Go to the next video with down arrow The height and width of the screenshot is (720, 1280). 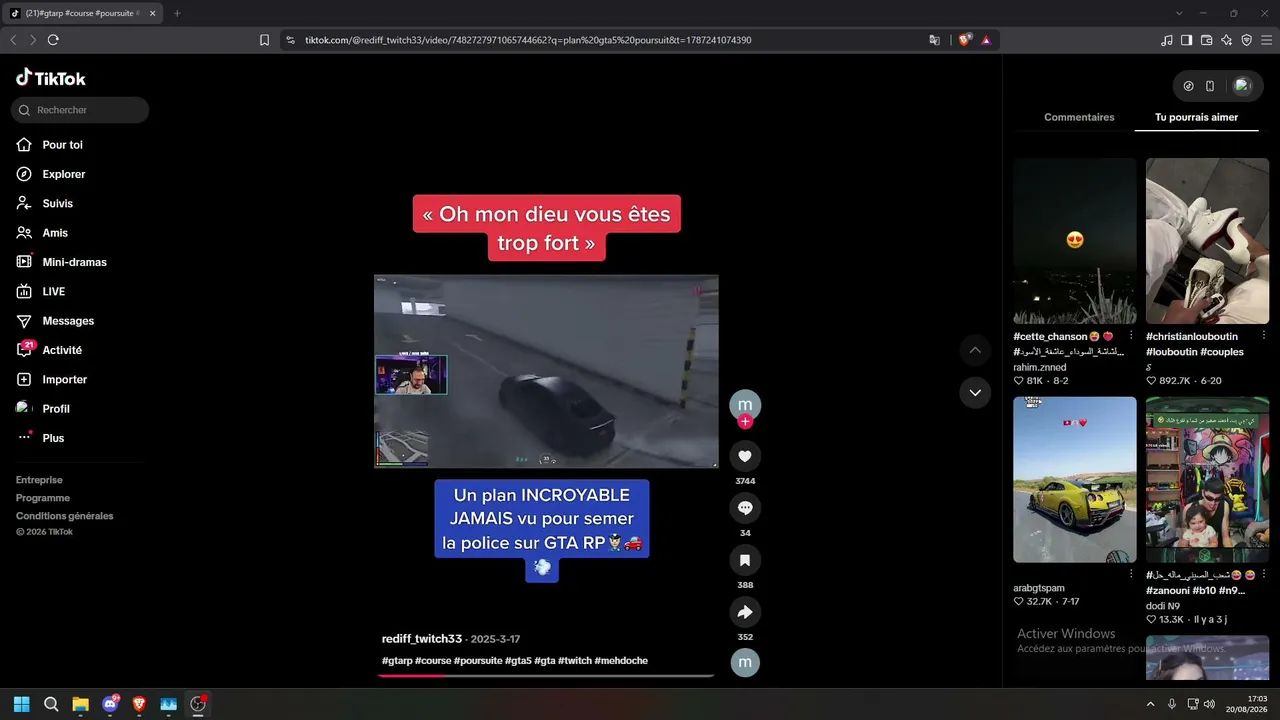975,392
